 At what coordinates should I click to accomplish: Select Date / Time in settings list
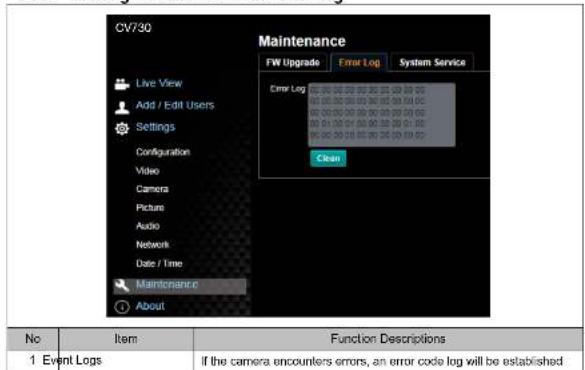pos(159,263)
